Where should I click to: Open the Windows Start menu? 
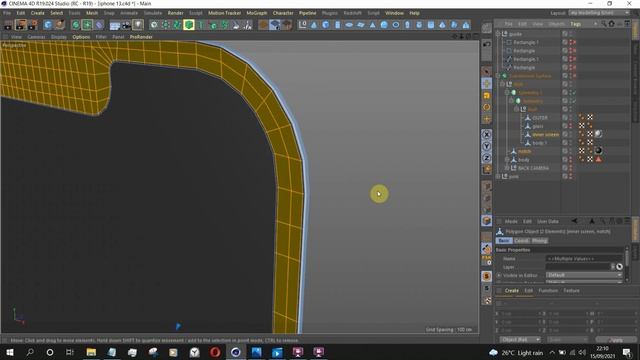[10, 352]
